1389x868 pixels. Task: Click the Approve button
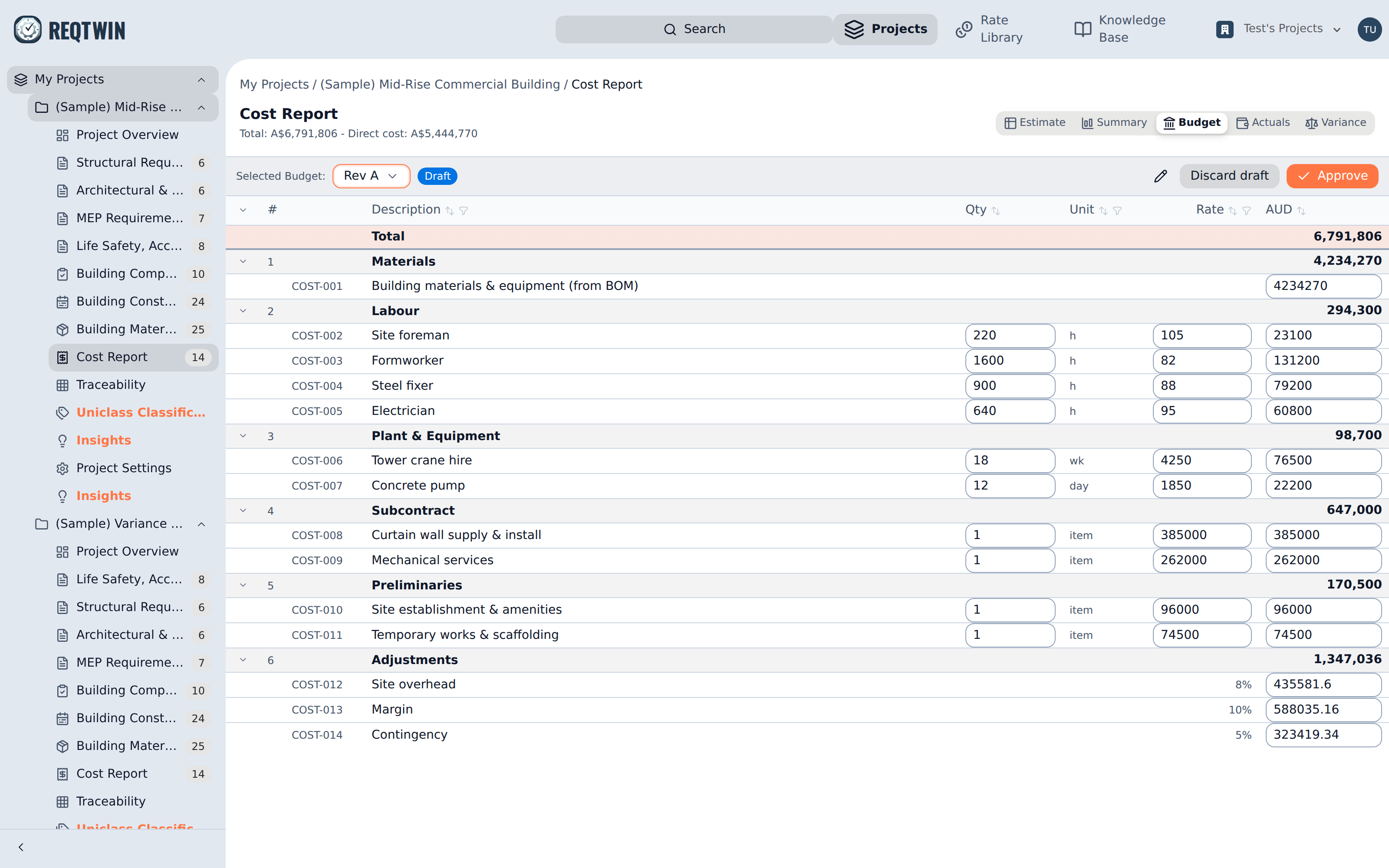[1332, 176]
